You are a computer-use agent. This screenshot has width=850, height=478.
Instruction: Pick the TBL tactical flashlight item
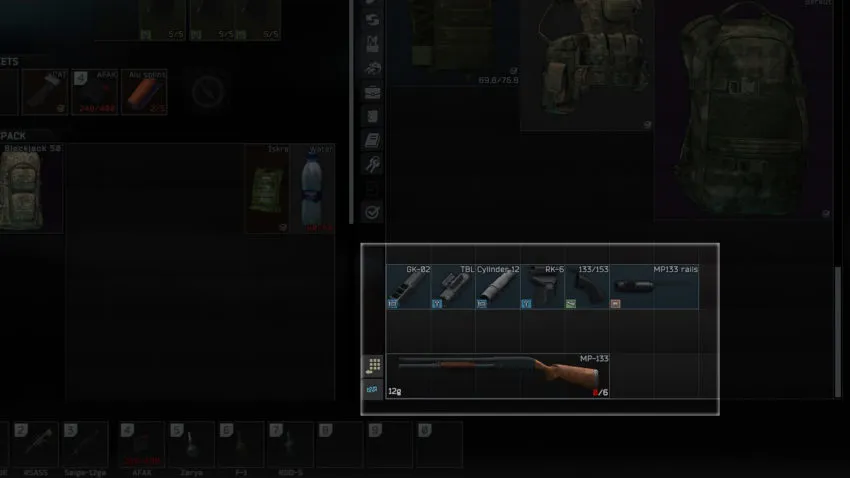click(x=453, y=287)
